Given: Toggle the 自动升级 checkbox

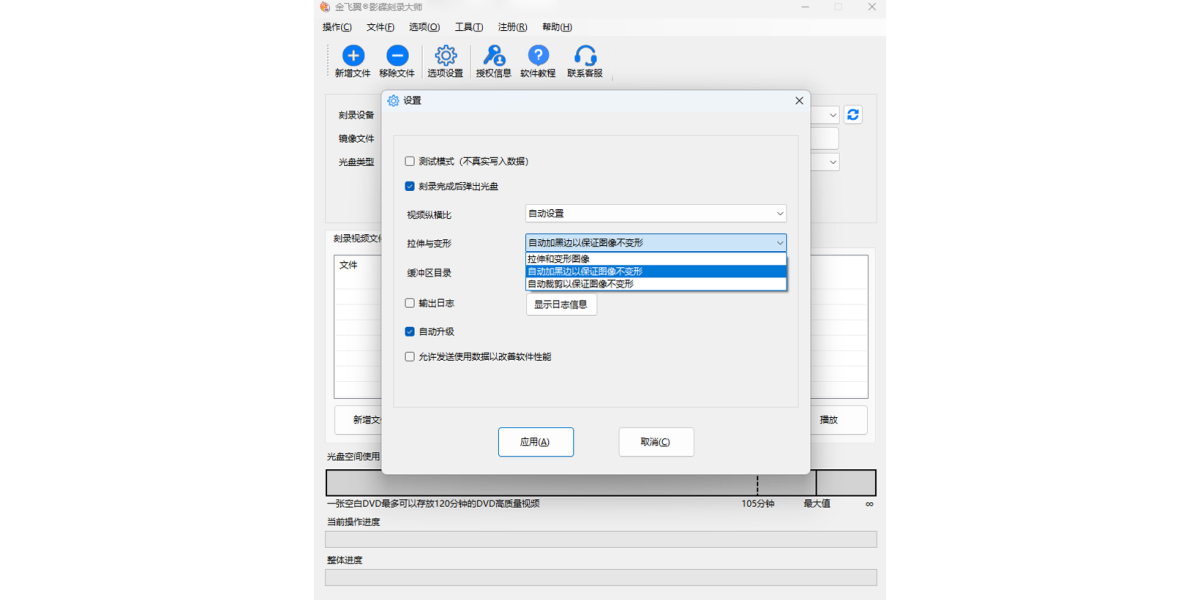Looking at the screenshot, I should point(410,332).
